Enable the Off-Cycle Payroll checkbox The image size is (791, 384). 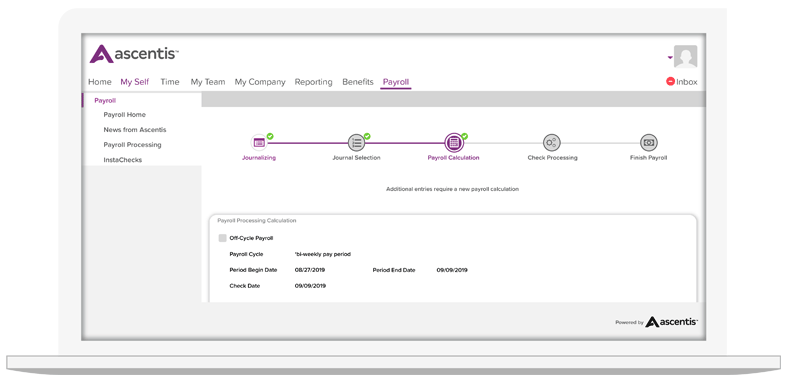click(x=222, y=238)
